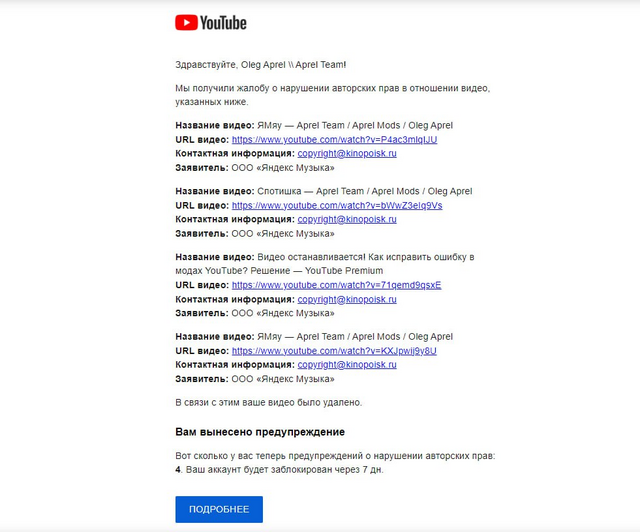Click the text Мы получили жалобу о нарушении

click(333, 95)
